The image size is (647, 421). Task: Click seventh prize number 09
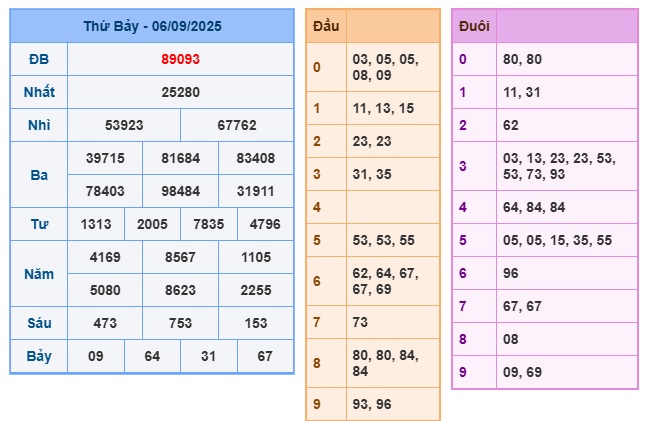pyautogui.click(x=96, y=356)
